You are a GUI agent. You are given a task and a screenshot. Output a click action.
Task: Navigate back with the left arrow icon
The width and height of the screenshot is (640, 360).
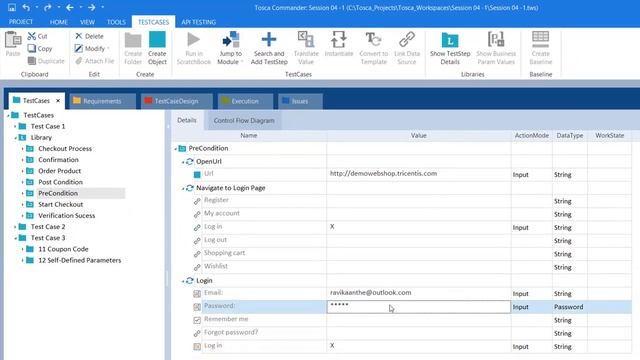[x=70, y=7]
